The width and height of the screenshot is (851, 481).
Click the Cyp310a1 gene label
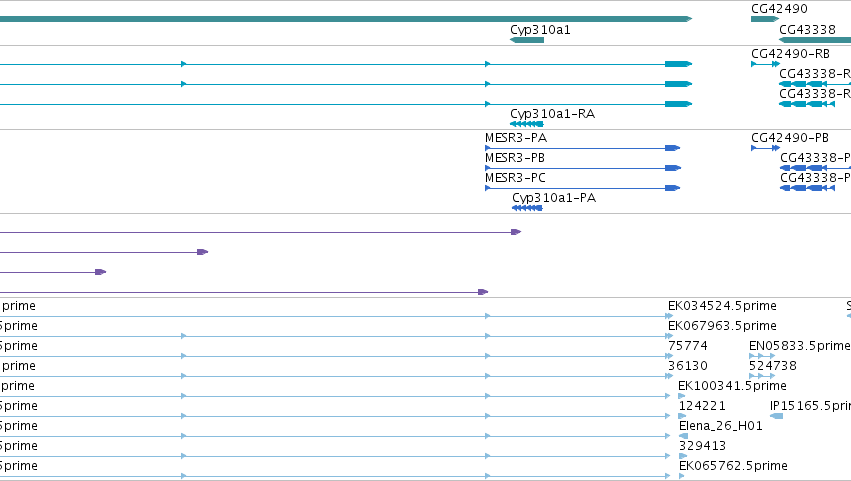tap(541, 30)
